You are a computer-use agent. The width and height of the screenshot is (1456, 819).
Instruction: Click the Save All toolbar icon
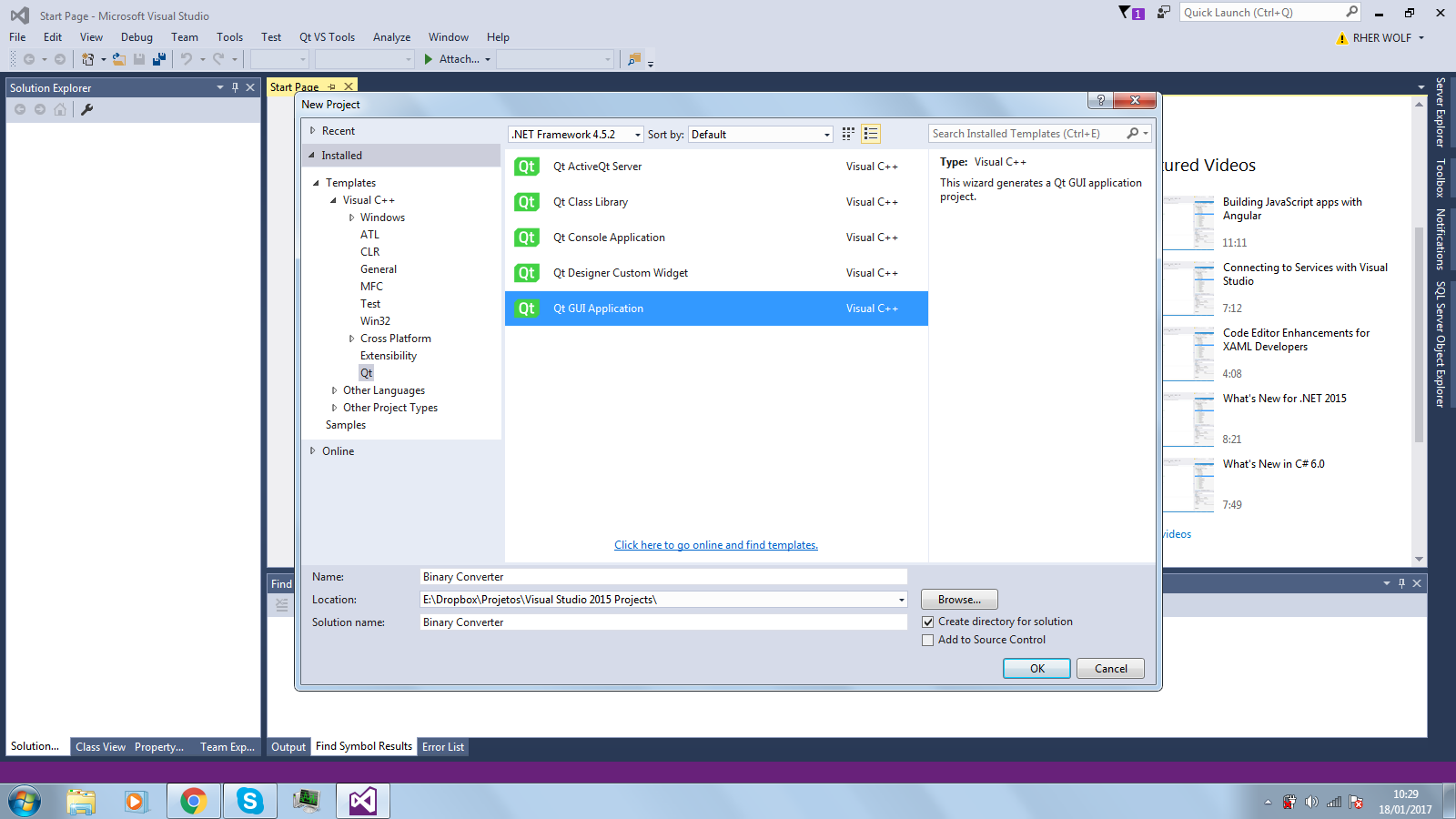[x=159, y=59]
